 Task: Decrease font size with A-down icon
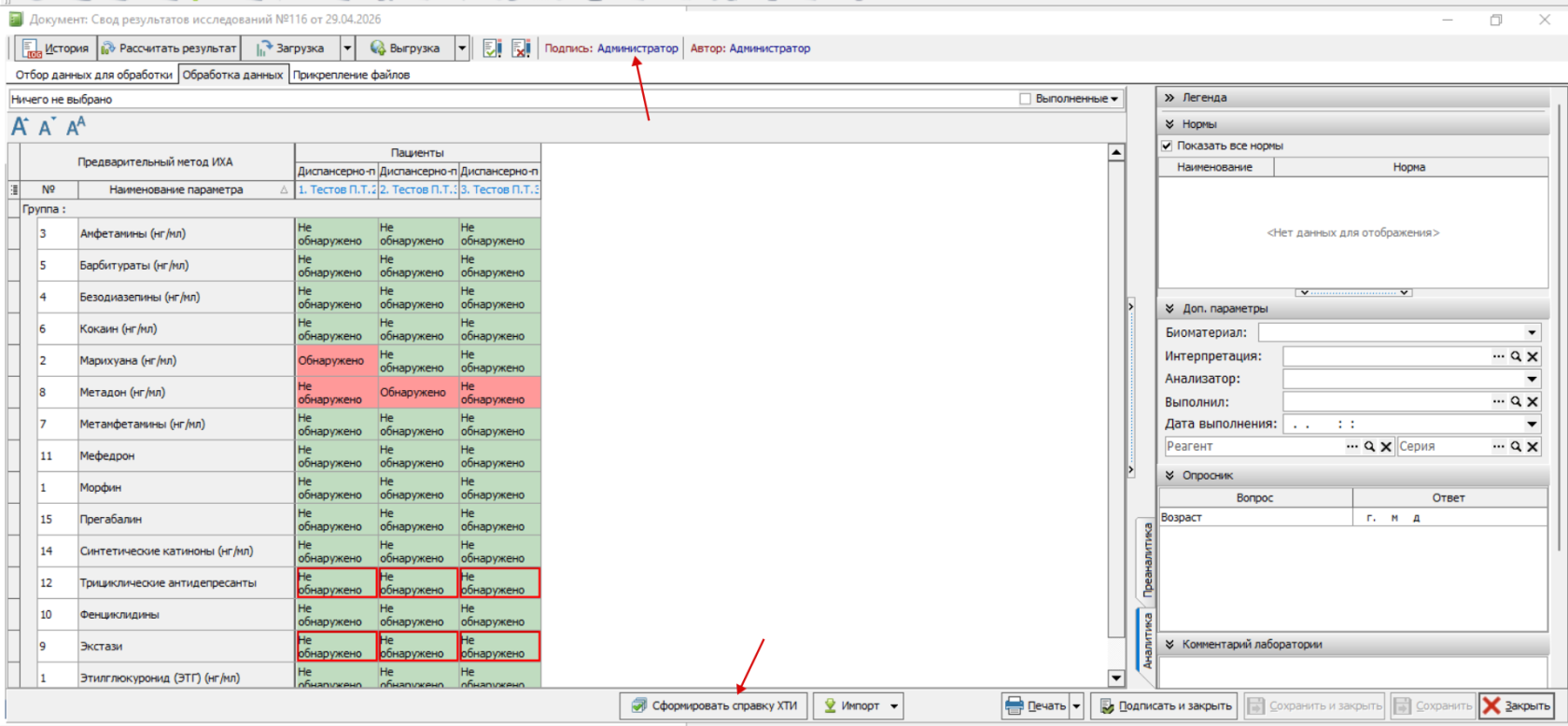(x=47, y=127)
